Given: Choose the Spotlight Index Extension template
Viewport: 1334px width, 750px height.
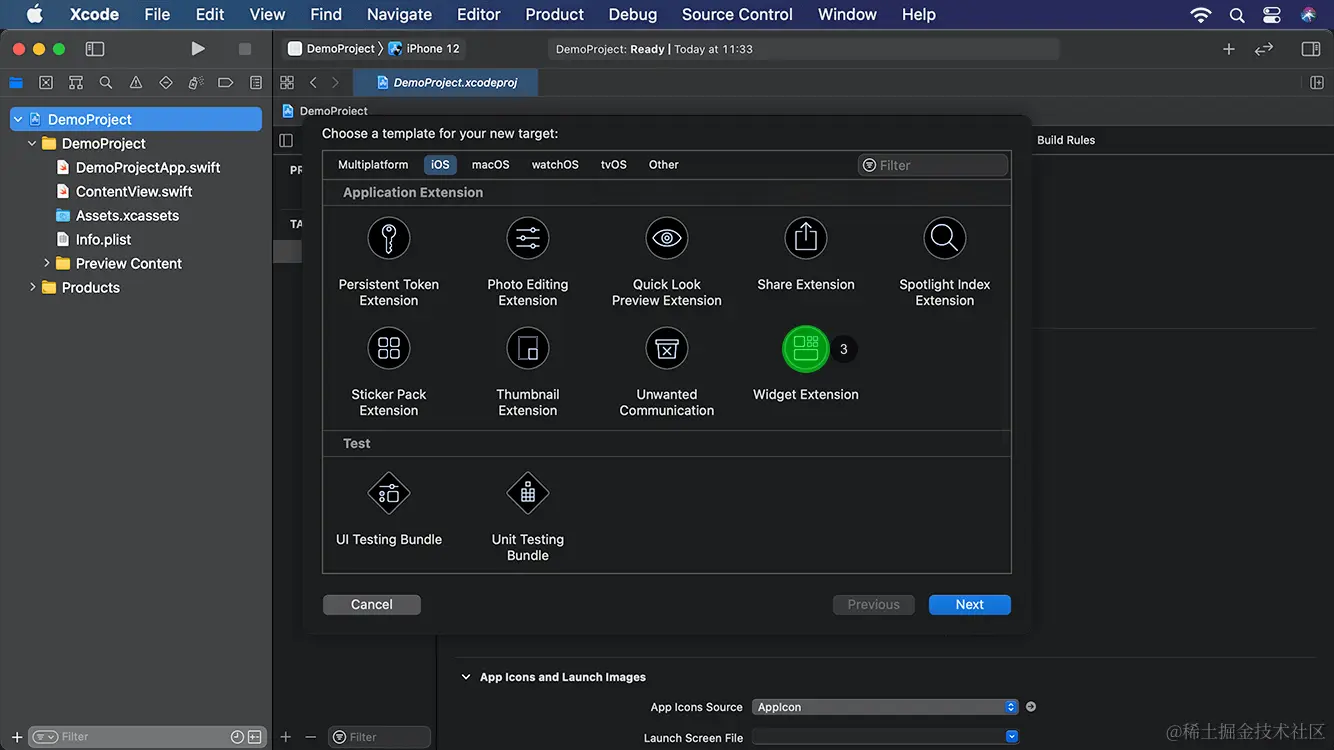Looking at the screenshot, I should (x=945, y=239).
